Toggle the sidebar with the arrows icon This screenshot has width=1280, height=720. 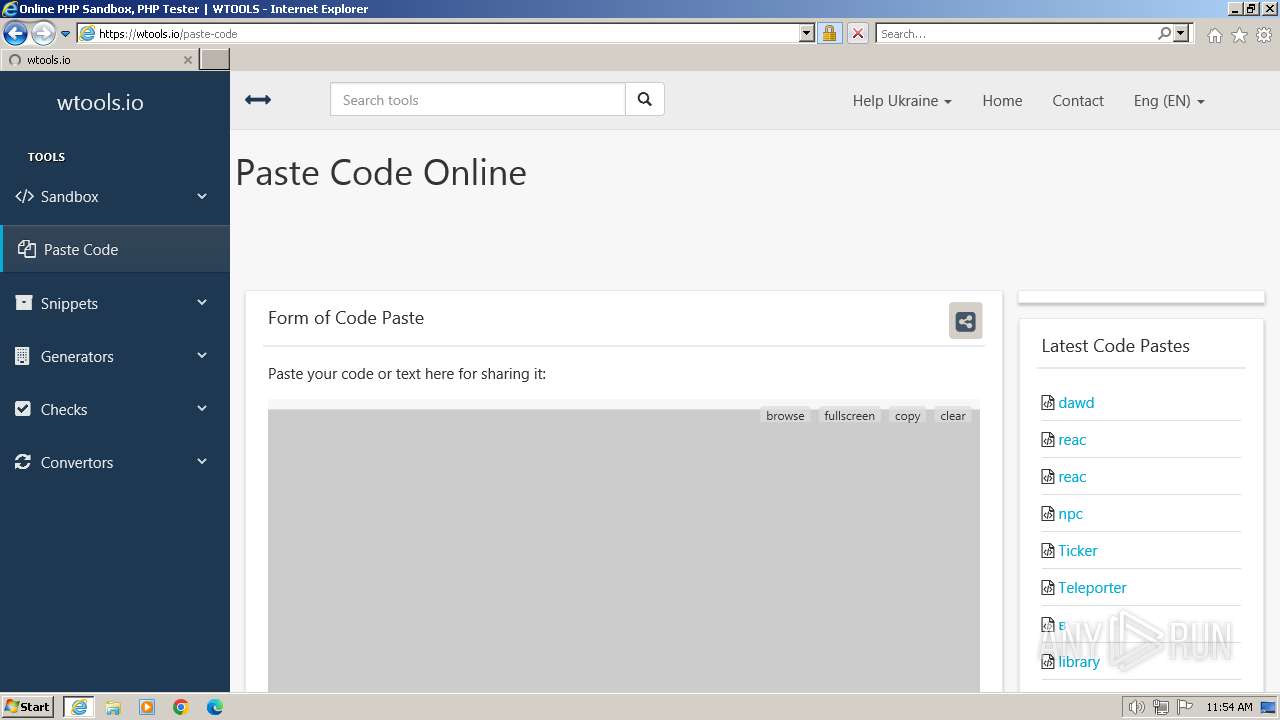(258, 99)
